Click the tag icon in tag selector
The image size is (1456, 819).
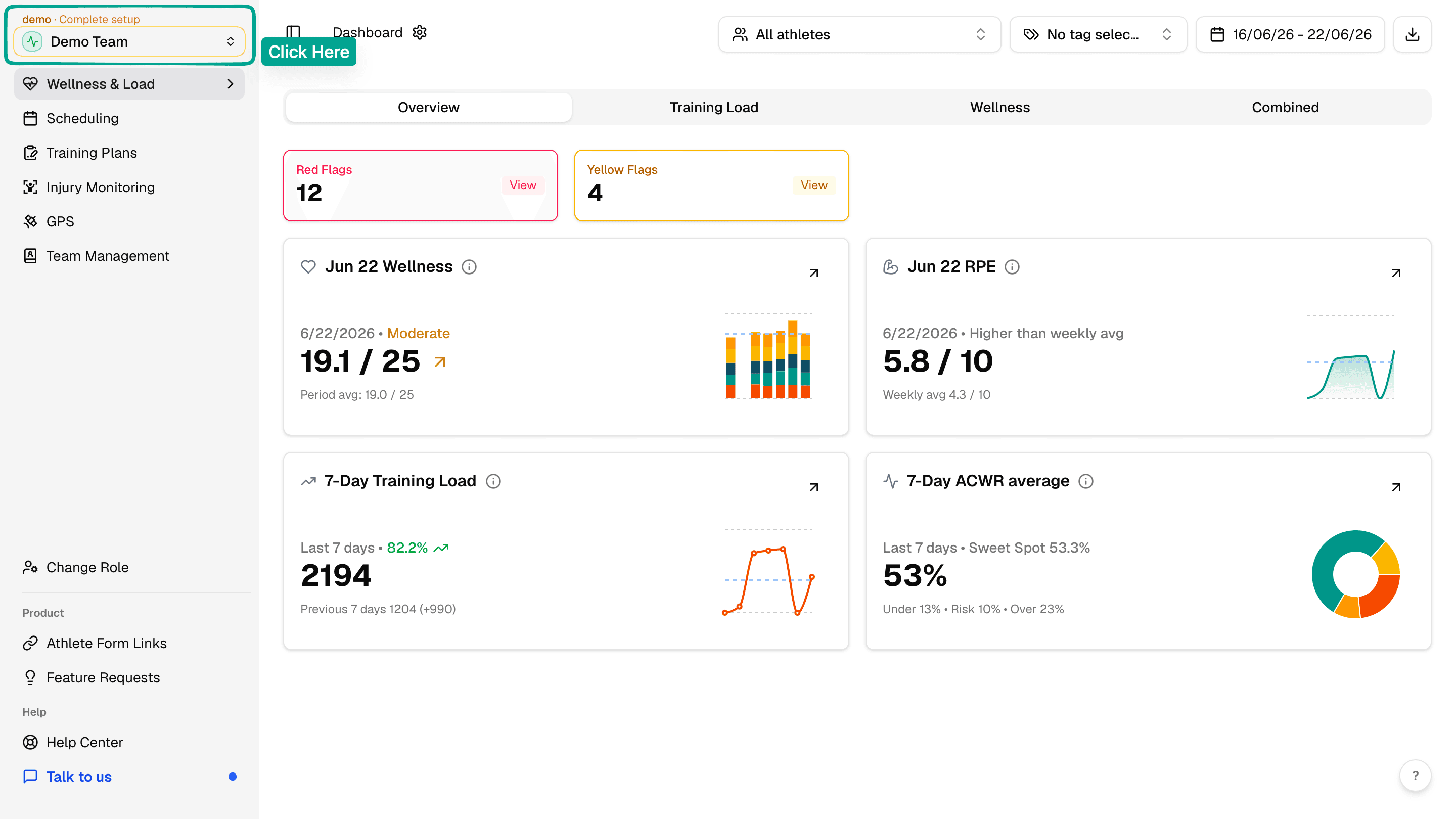1031,34
